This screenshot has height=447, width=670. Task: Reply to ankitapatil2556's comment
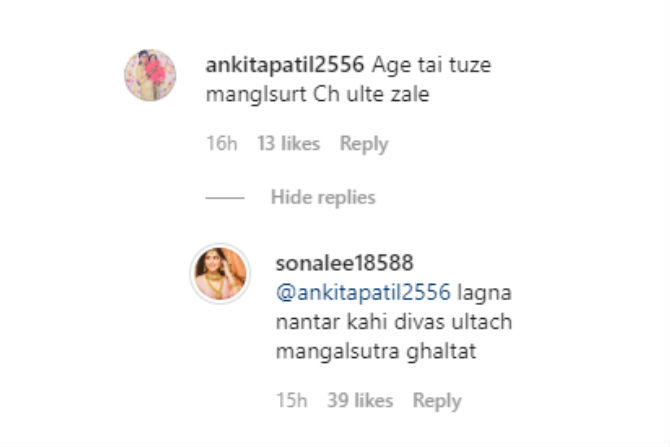coord(363,144)
